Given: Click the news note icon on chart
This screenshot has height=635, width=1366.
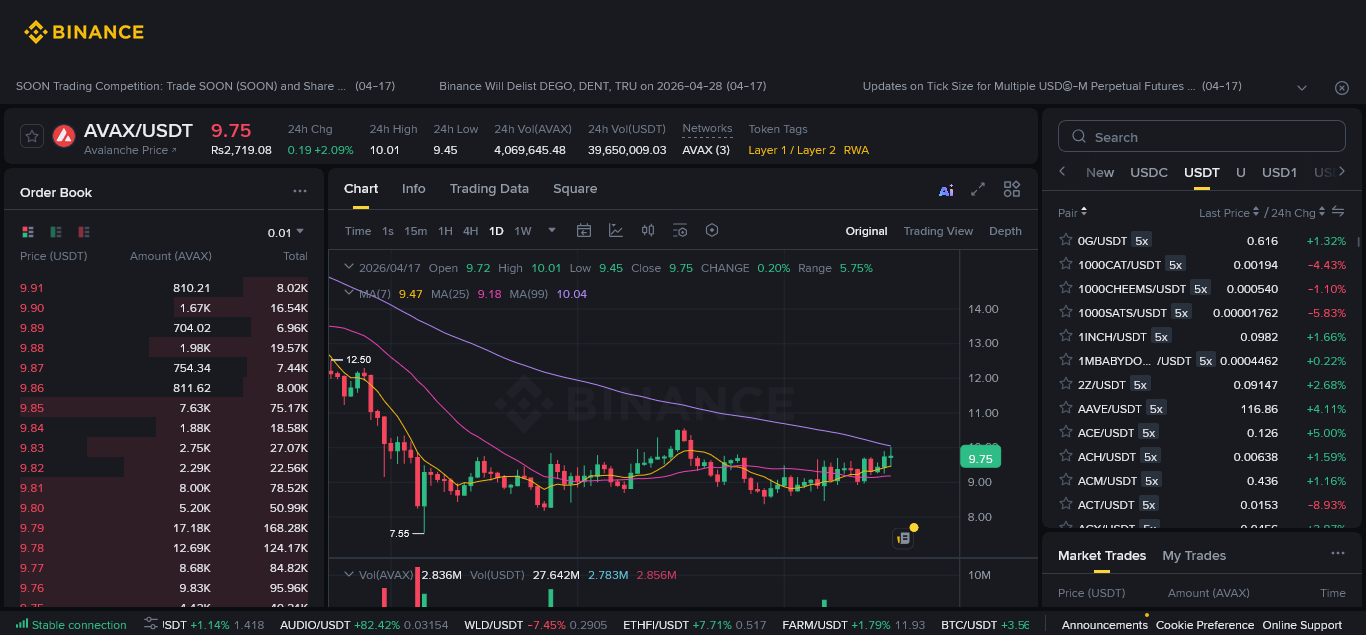Looking at the screenshot, I should (903, 538).
